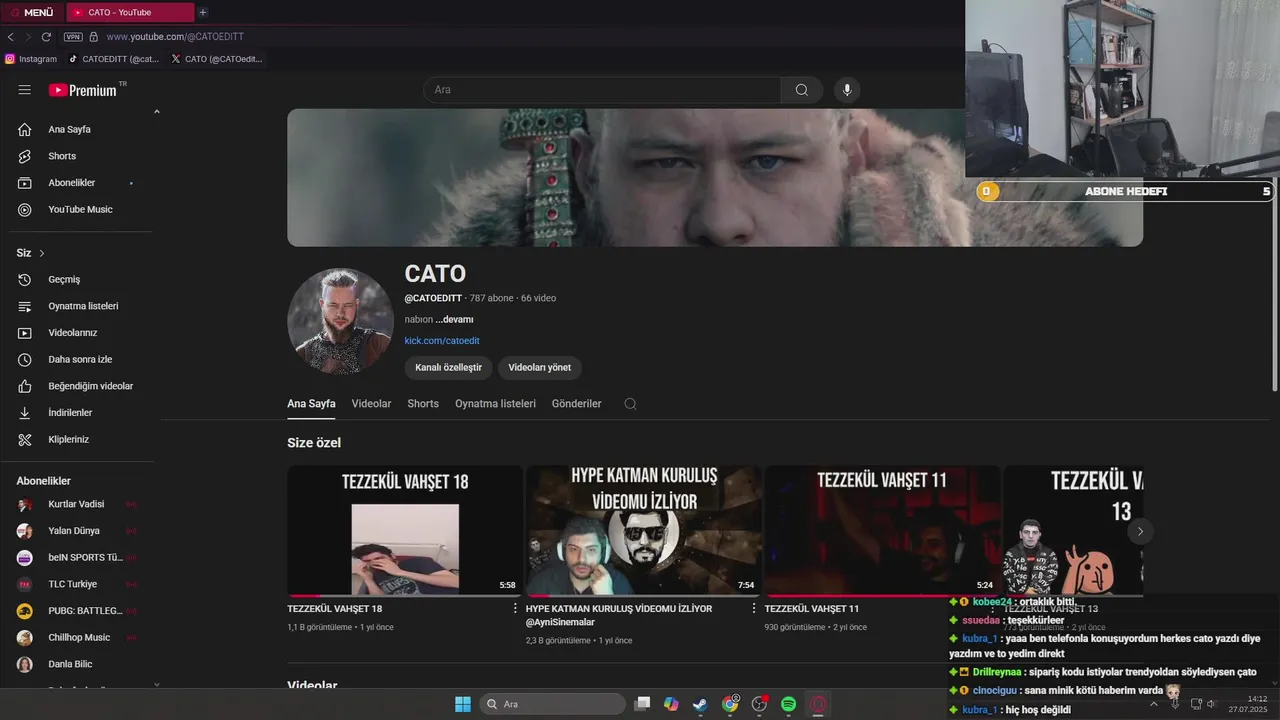Switch to the Gönderiler channel tab
This screenshot has height=720, width=1280.
576,404
